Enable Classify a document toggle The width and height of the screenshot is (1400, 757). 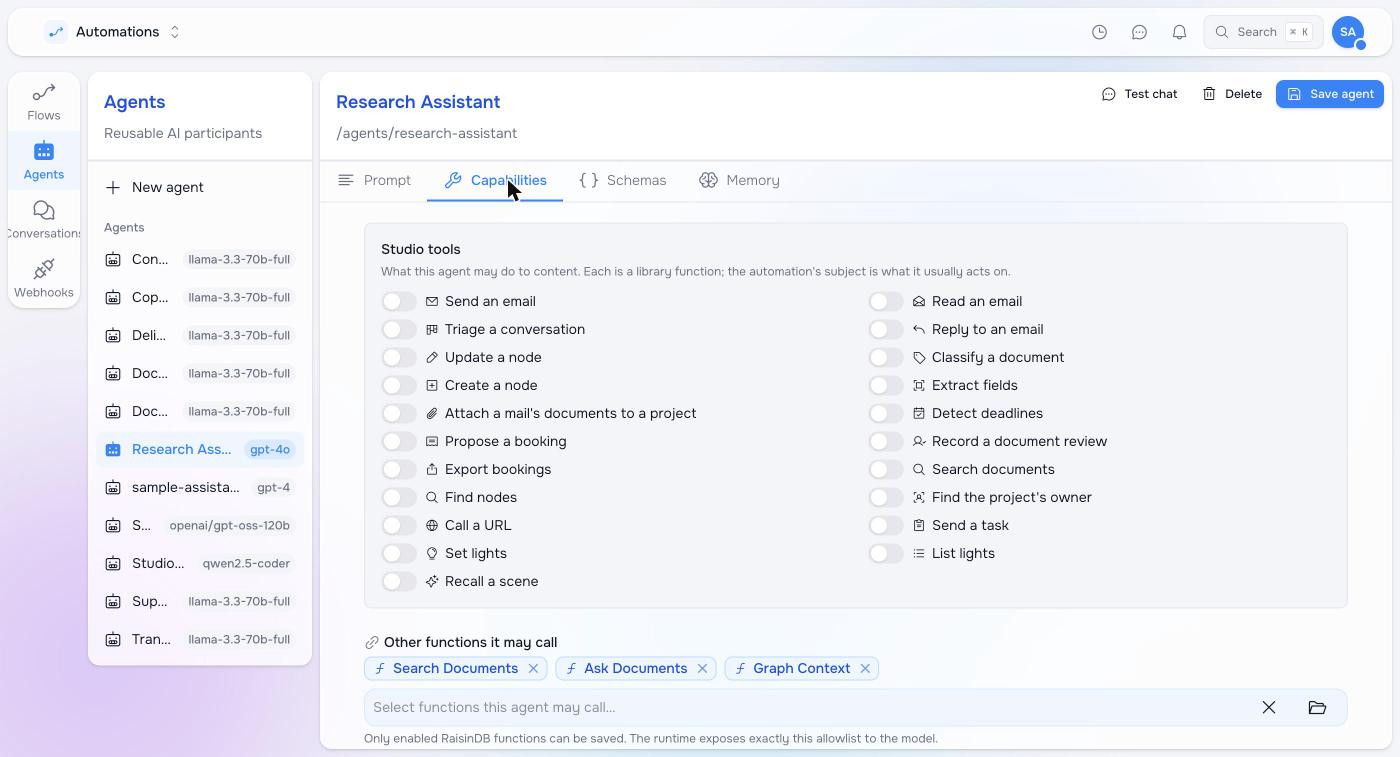(x=886, y=357)
